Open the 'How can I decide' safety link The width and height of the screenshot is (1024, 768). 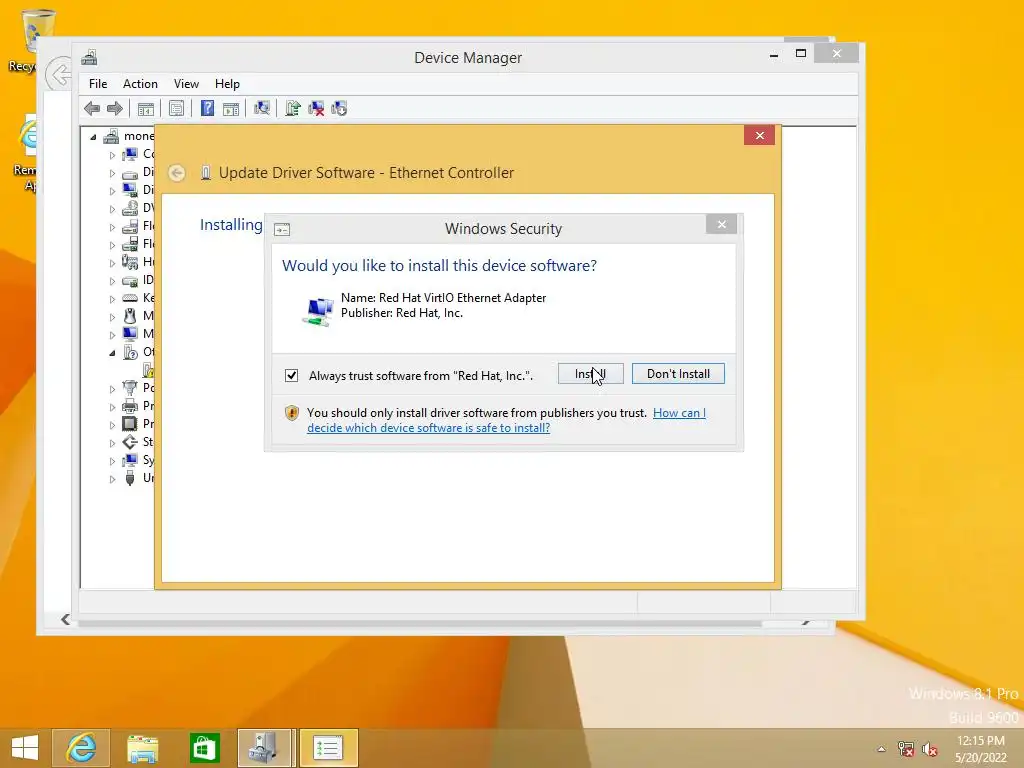[506, 421]
